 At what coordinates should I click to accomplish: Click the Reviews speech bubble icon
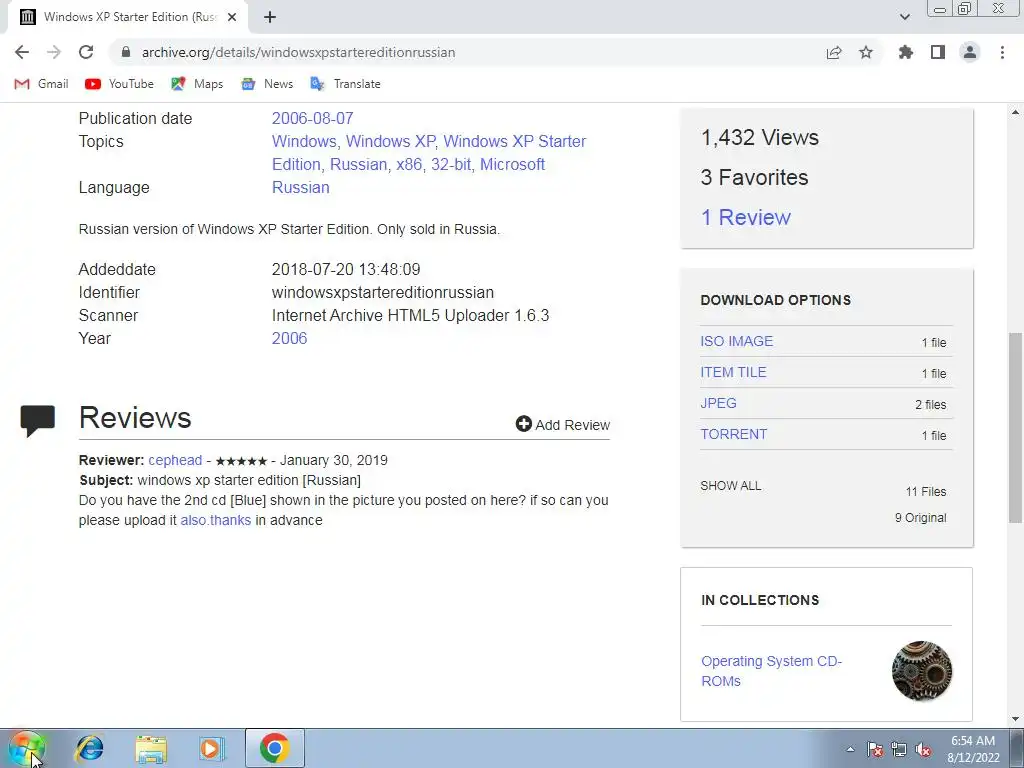pyautogui.click(x=38, y=421)
